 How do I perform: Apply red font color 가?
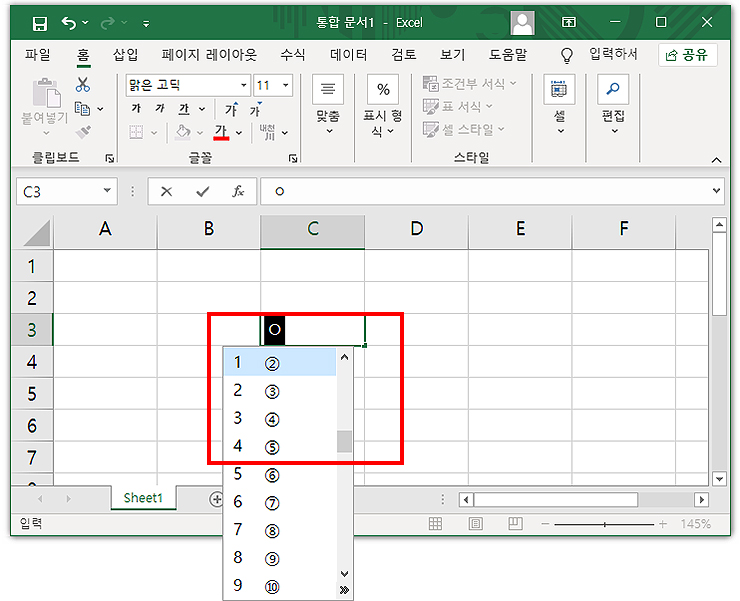tap(221, 132)
